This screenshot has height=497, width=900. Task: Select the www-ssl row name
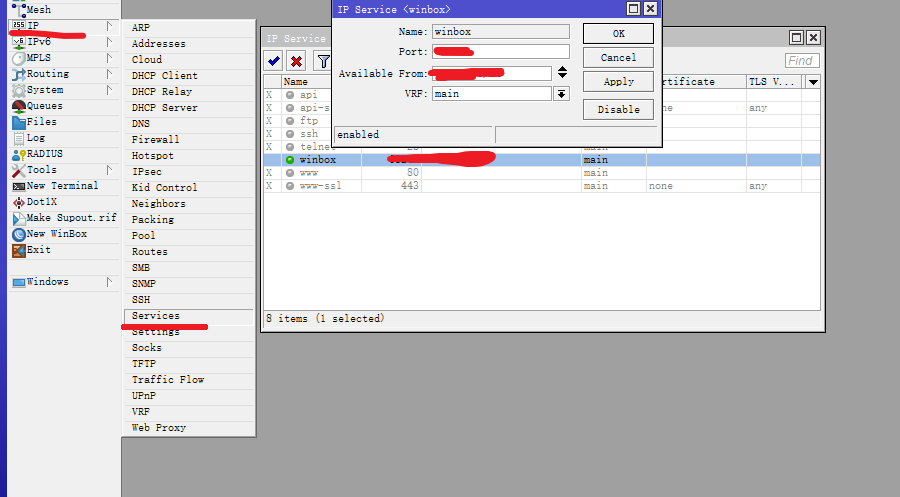tap(320, 186)
